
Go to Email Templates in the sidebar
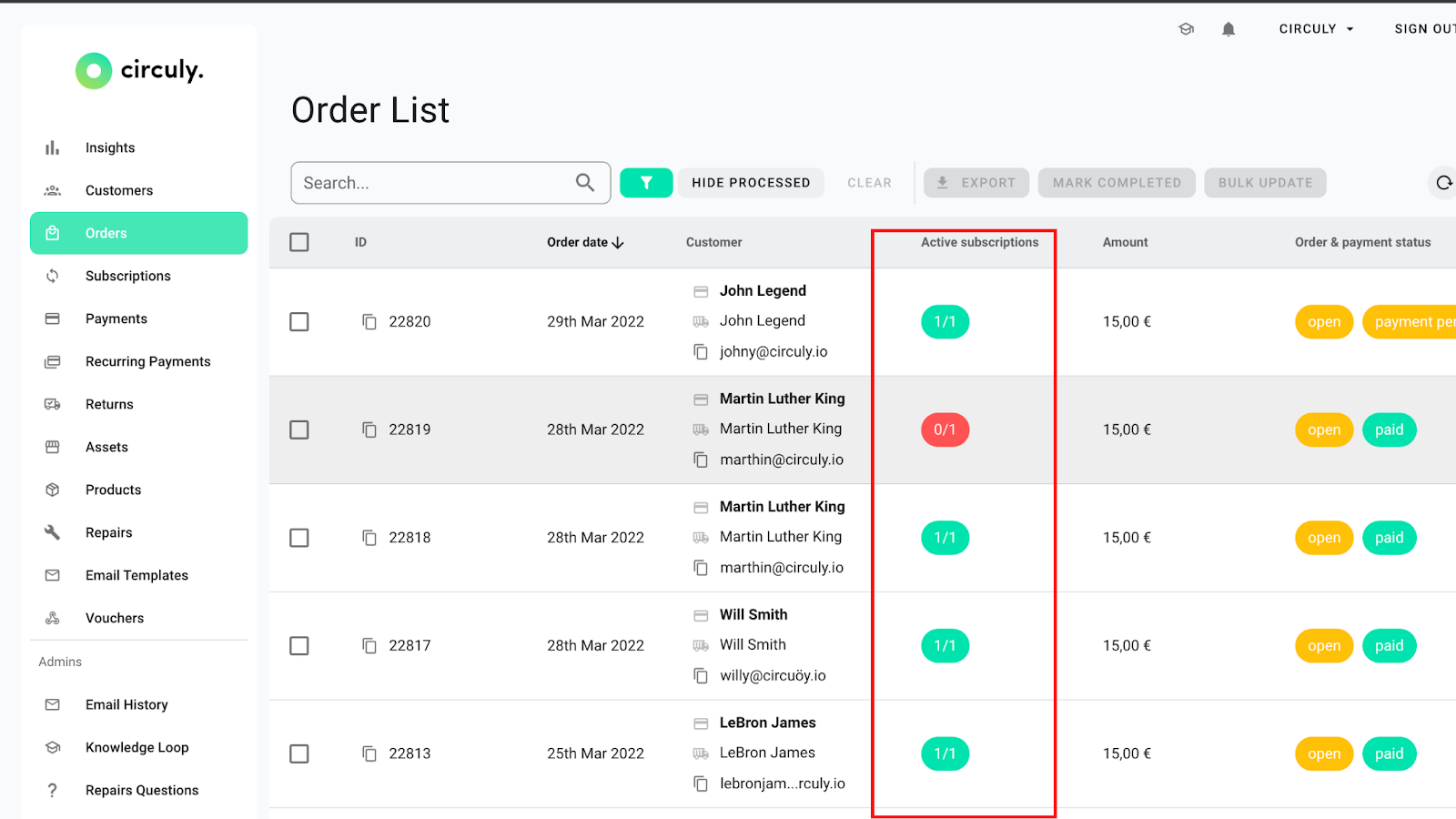pos(136,575)
